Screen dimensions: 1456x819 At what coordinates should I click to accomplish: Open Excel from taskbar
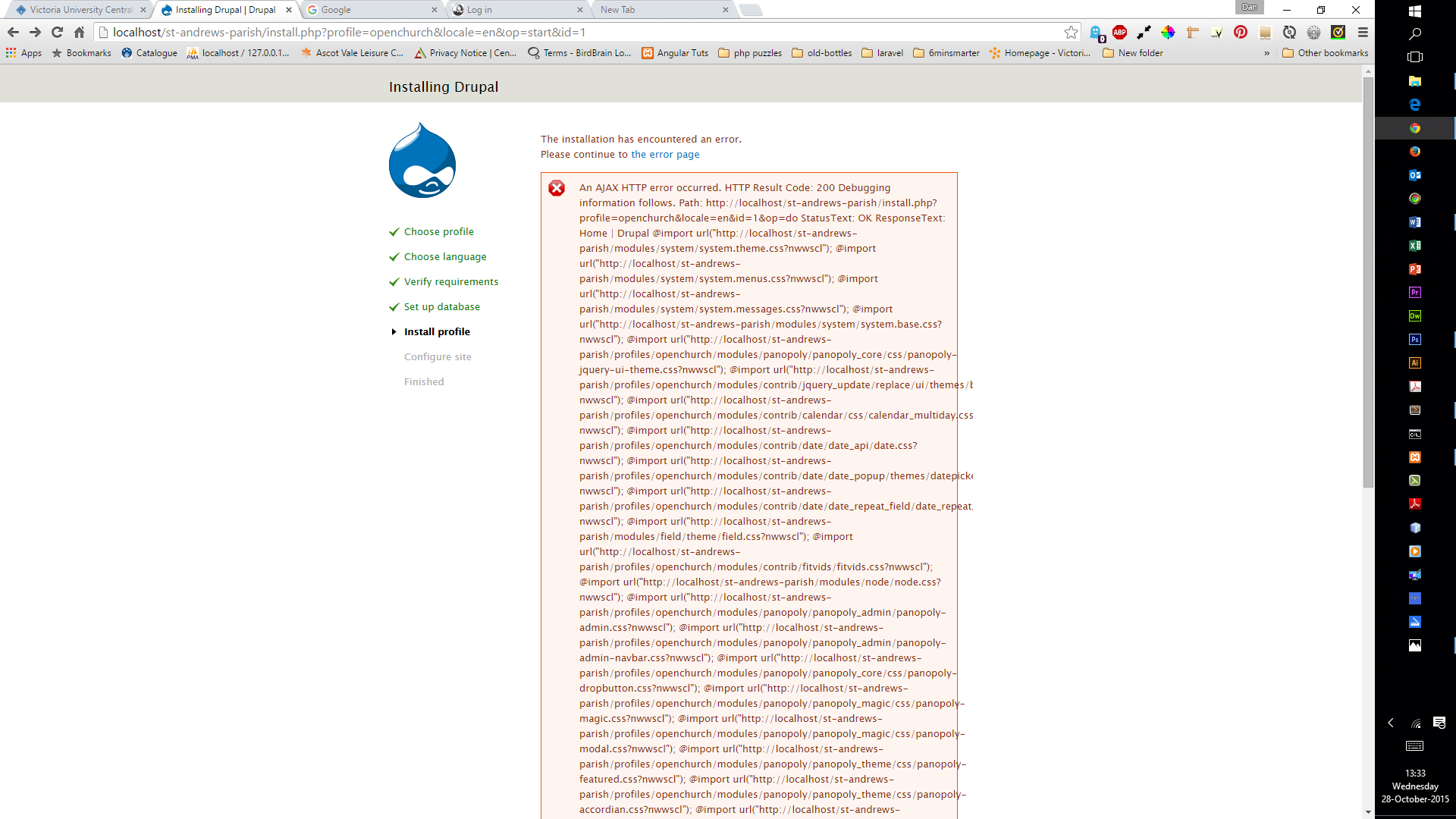1415,246
